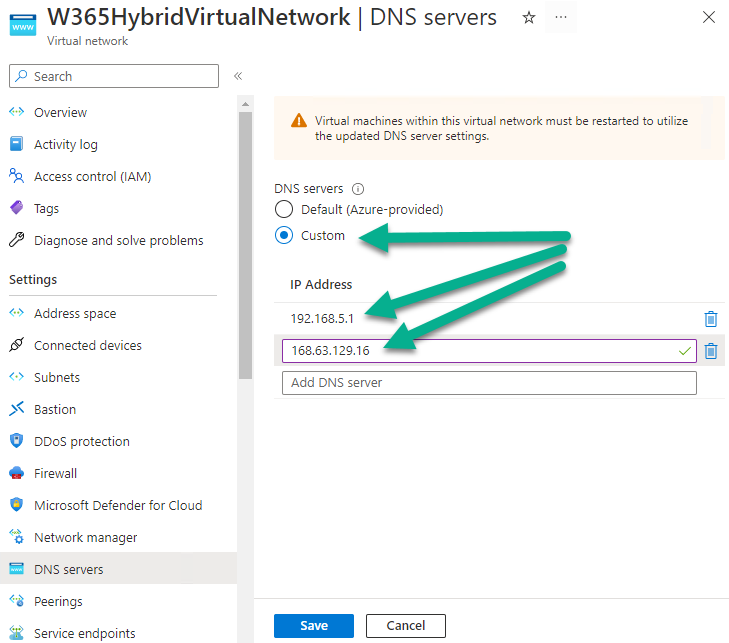This screenshot has height=643, width=729.
Task: Go to Activity log
Action: (66, 145)
